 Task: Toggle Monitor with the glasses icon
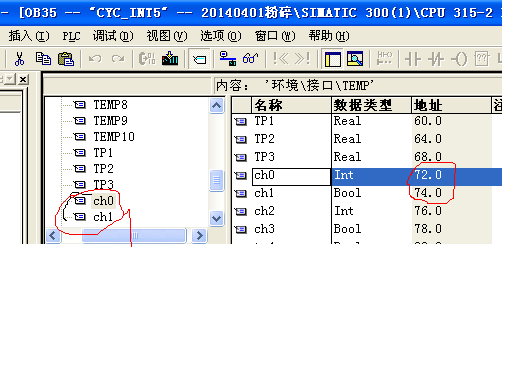251,59
